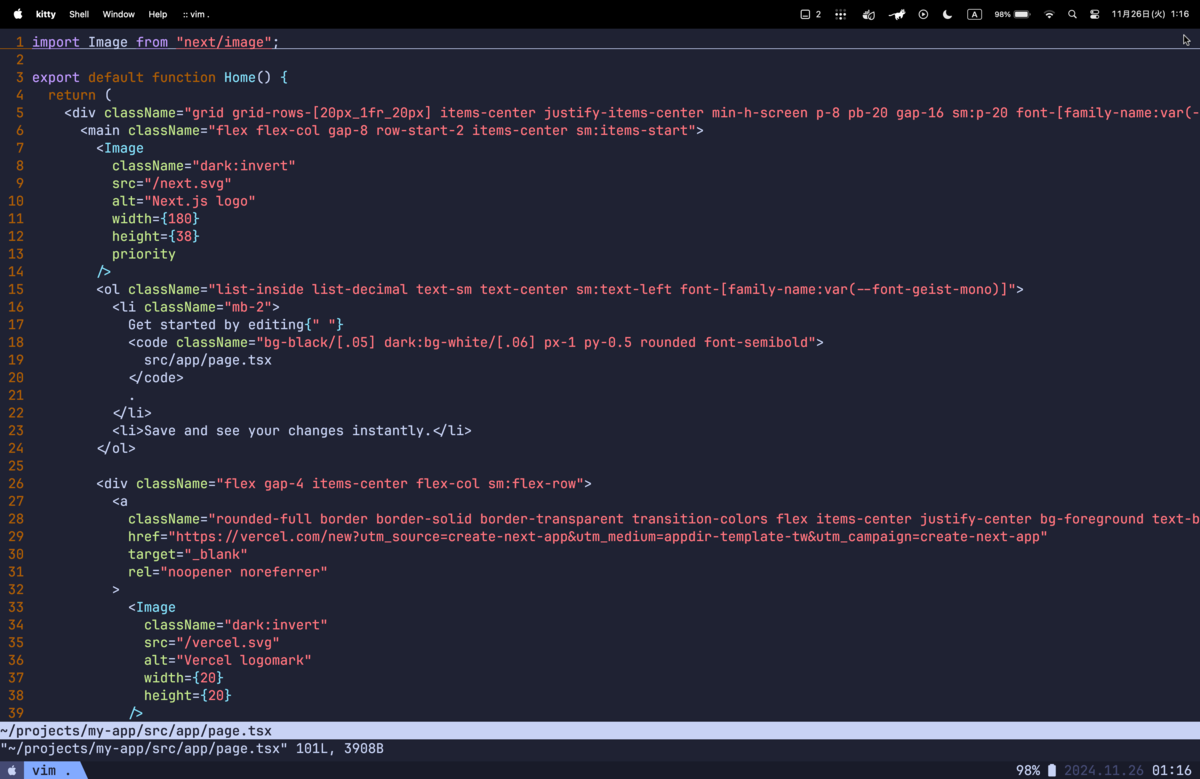Image resolution: width=1200 pixels, height=779 pixels.
Task: Click the ':: vim .' window title in menu bar
Action: coord(196,14)
